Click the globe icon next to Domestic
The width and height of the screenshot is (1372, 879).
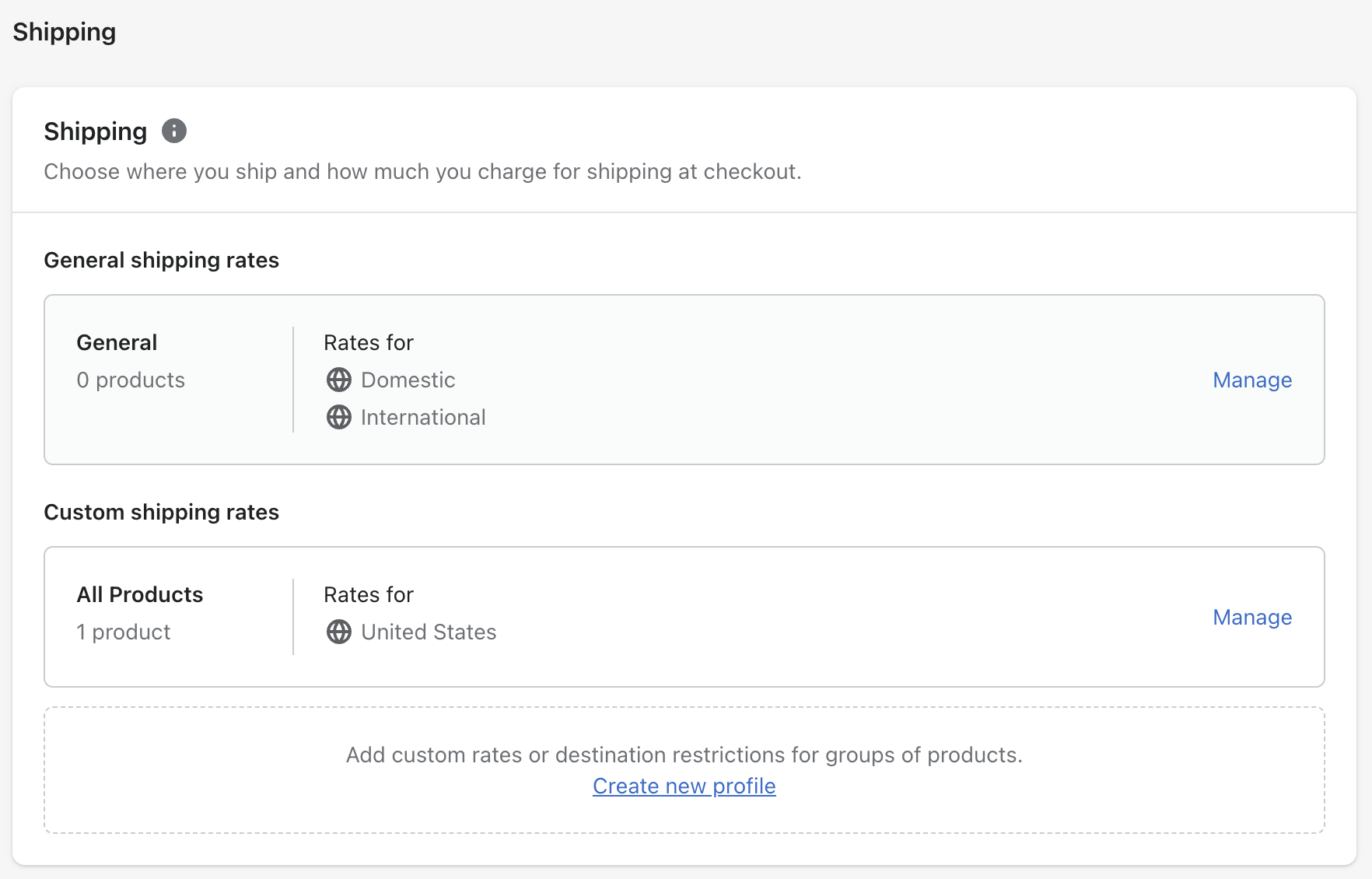coord(338,380)
